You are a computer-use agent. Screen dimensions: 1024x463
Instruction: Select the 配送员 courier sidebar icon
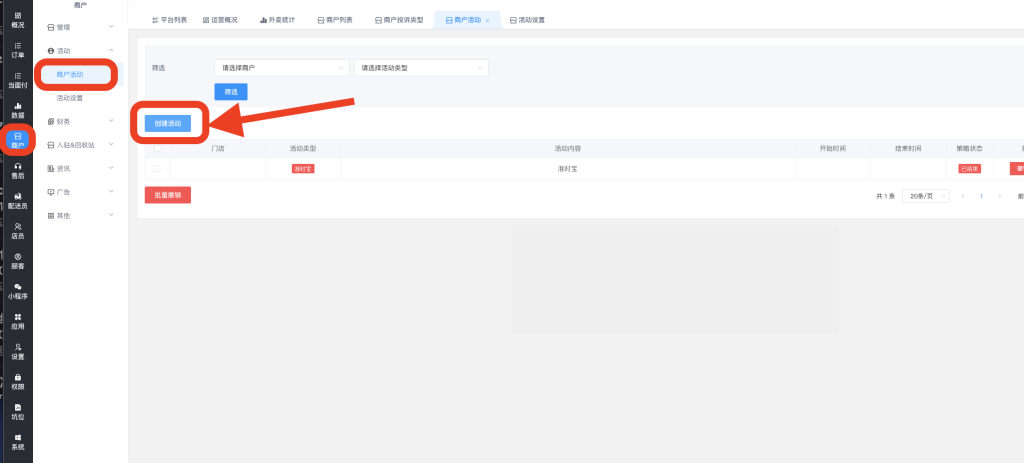(x=17, y=200)
